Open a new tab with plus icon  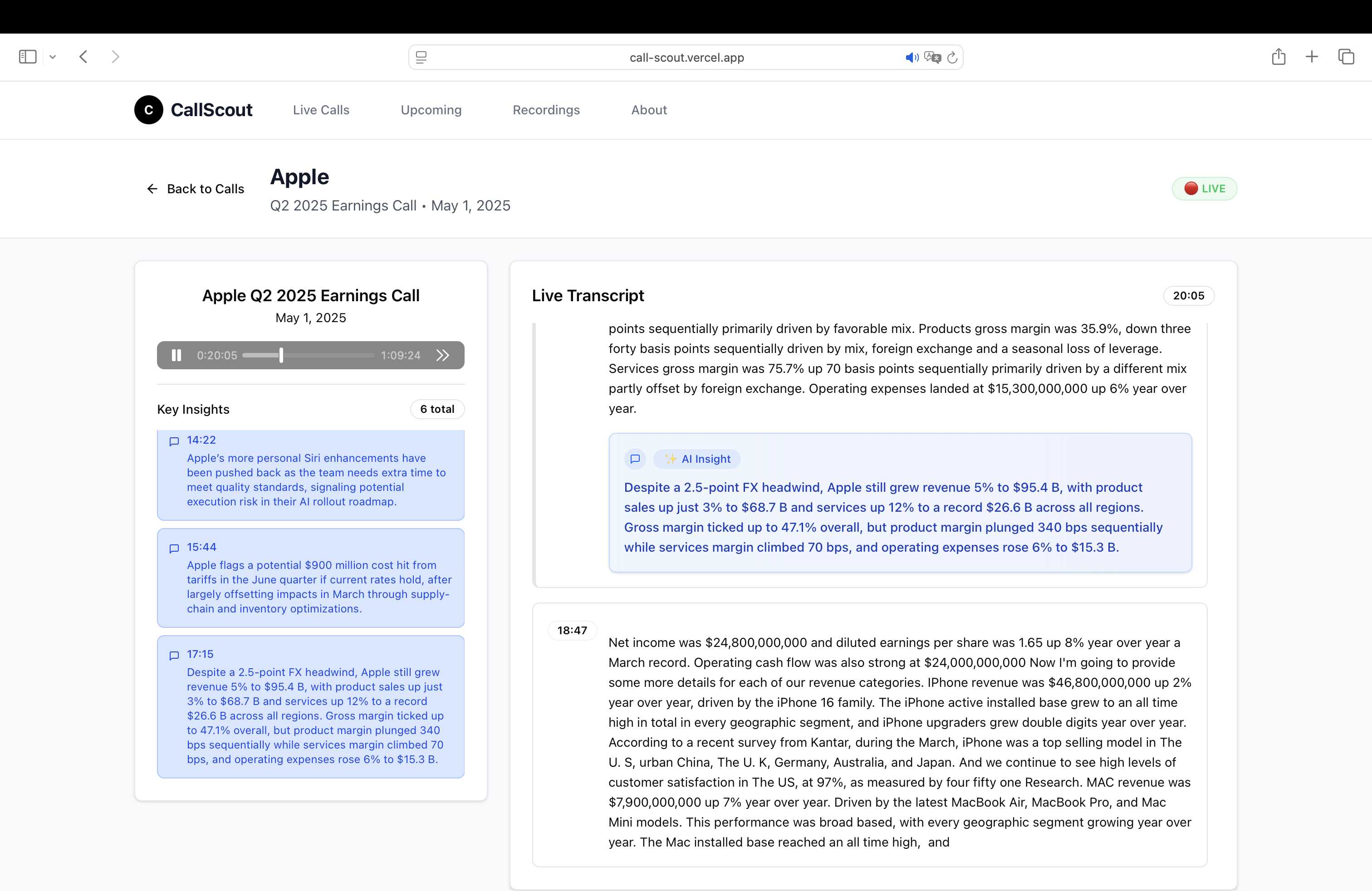click(x=1312, y=56)
